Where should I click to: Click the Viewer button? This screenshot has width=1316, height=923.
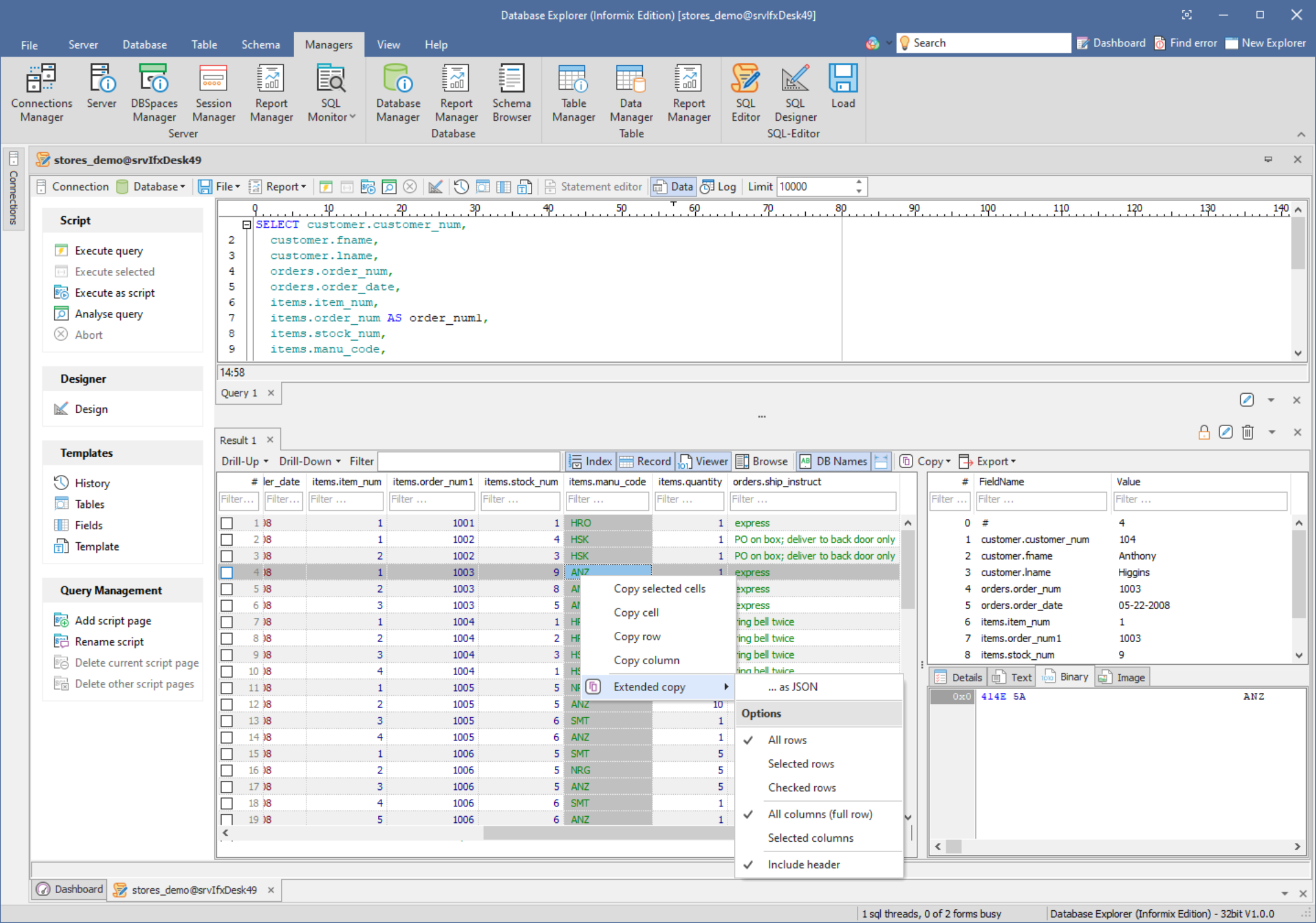tap(703, 461)
